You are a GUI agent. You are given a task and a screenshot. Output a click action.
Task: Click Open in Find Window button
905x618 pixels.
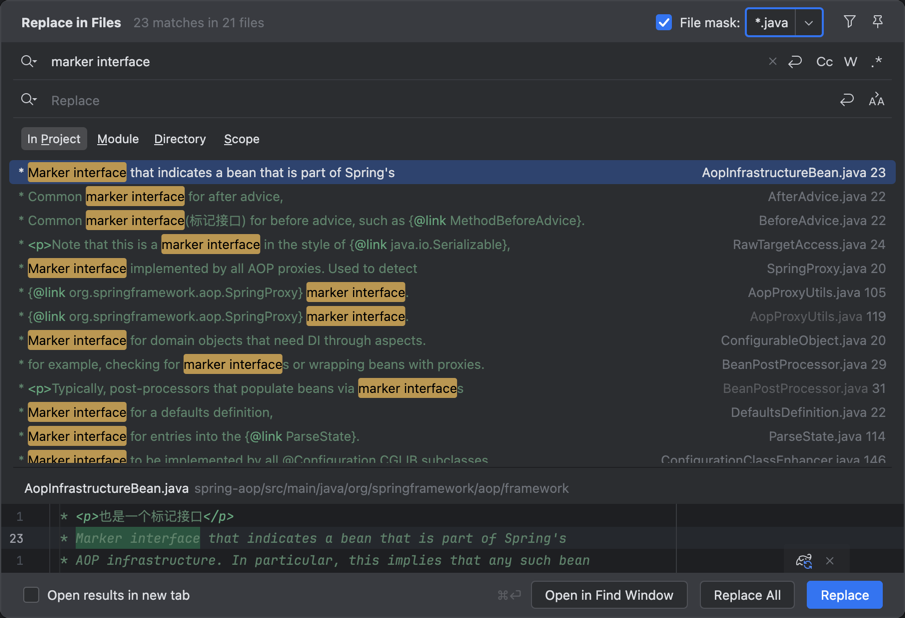click(609, 595)
